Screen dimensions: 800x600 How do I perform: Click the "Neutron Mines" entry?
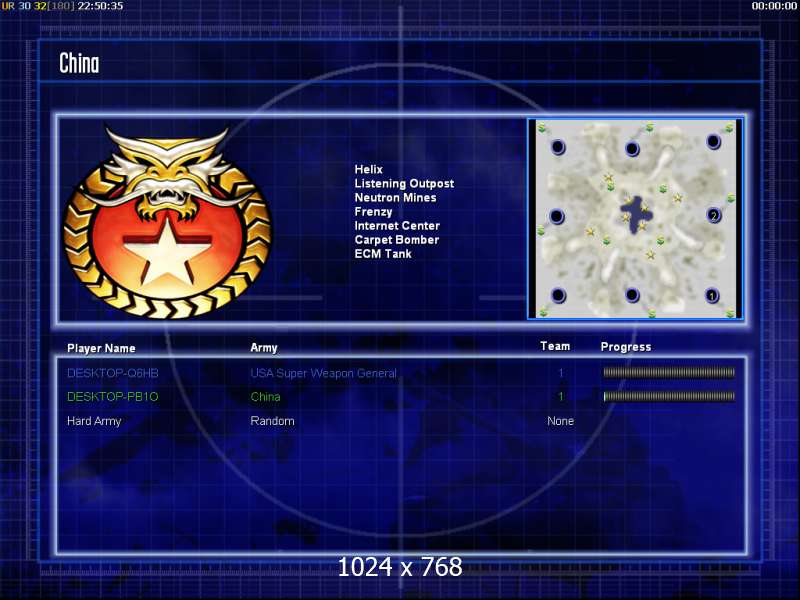pos(395,197)
